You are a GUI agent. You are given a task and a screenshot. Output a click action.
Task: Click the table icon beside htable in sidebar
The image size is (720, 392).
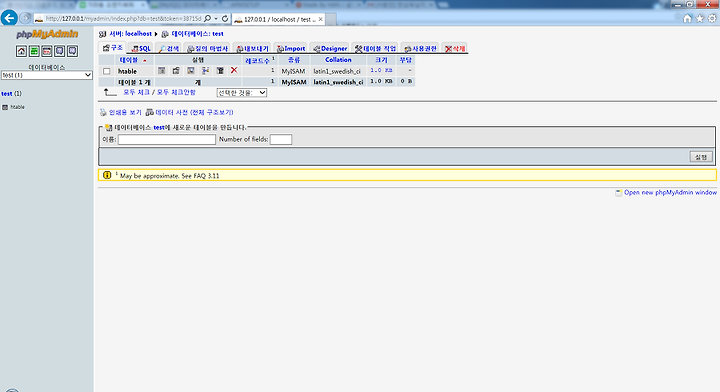5,107
